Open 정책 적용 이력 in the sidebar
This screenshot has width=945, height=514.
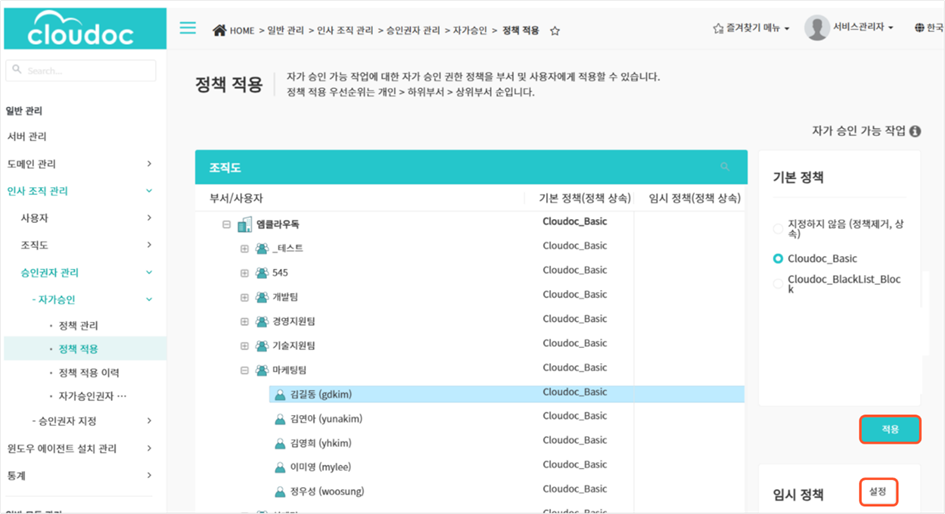[90, 372]
